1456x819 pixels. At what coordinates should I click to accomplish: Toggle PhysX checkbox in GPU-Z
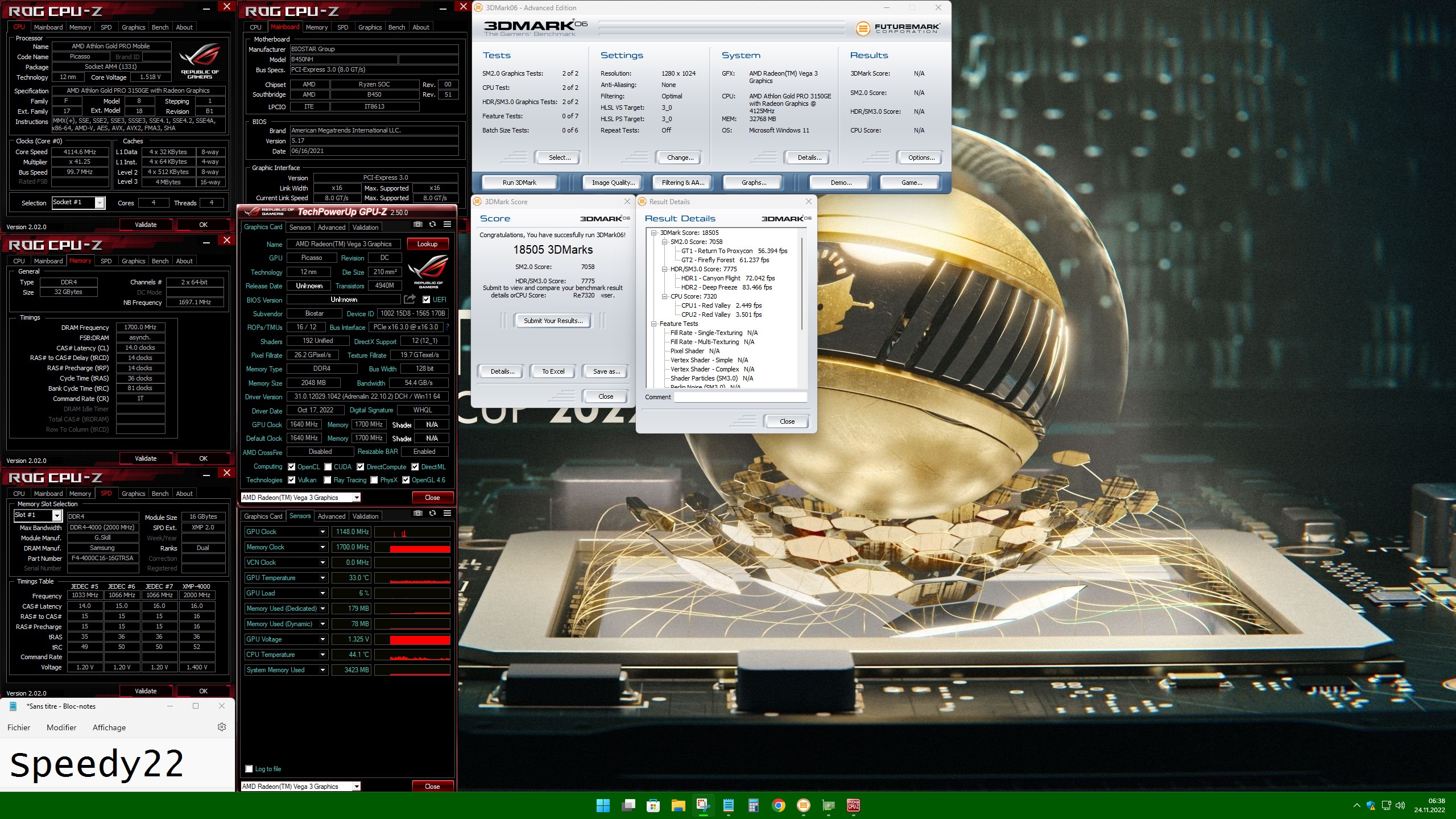coord(374,480)
